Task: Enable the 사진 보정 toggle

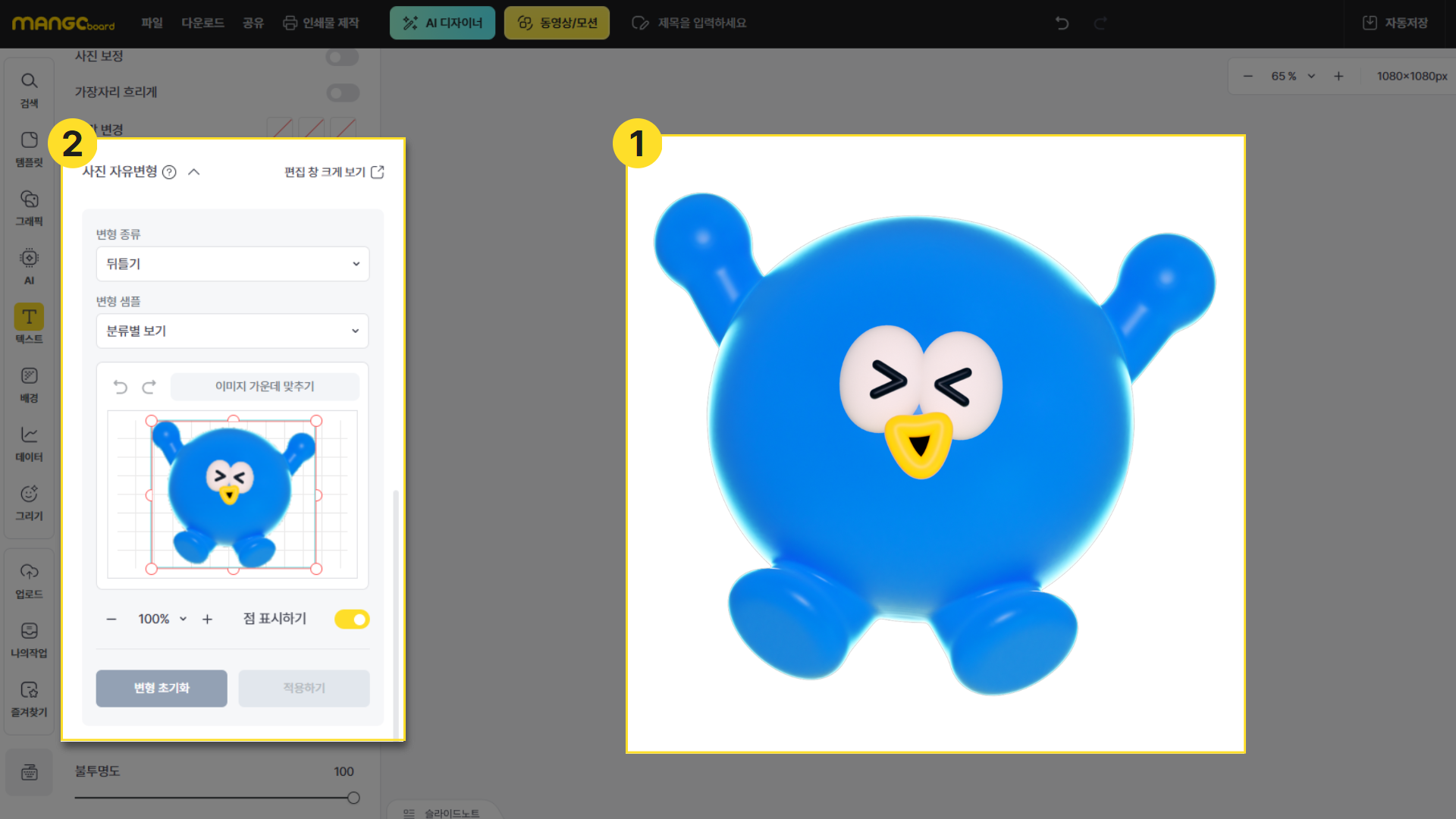Action: click(x=343, y=57)
